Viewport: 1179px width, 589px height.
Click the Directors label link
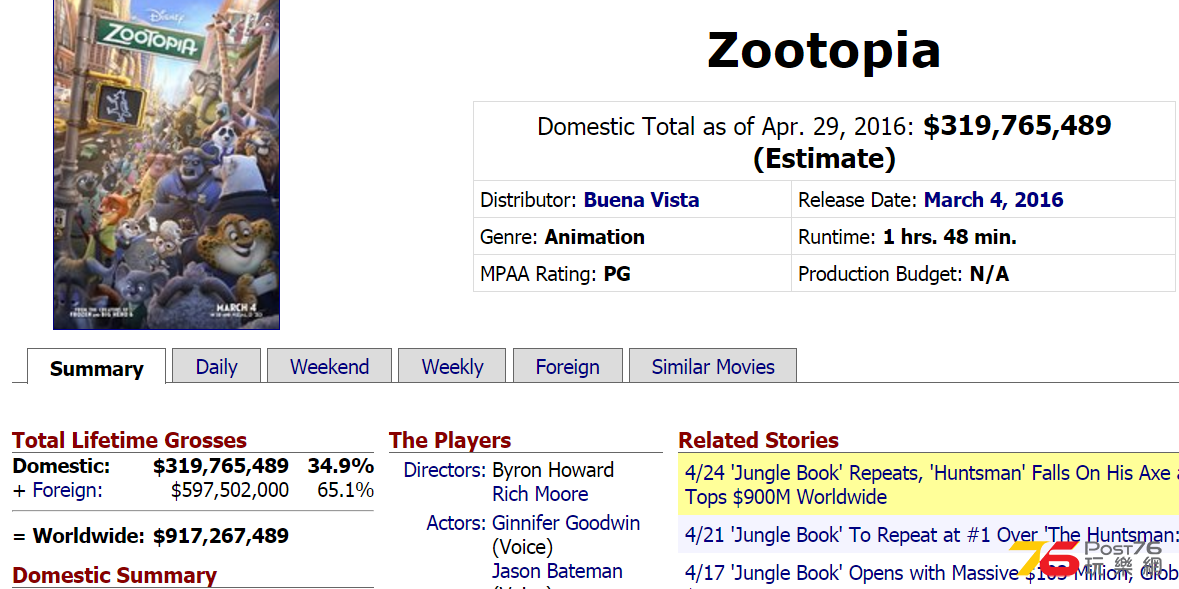coord(444,470)
